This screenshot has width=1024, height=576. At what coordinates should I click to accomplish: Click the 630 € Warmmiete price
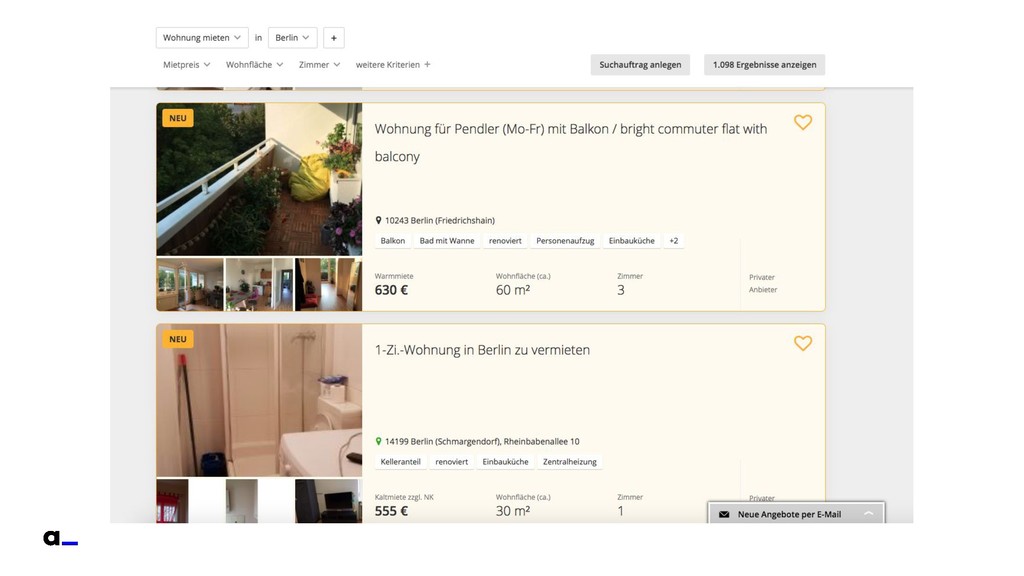tap(391, 290)
